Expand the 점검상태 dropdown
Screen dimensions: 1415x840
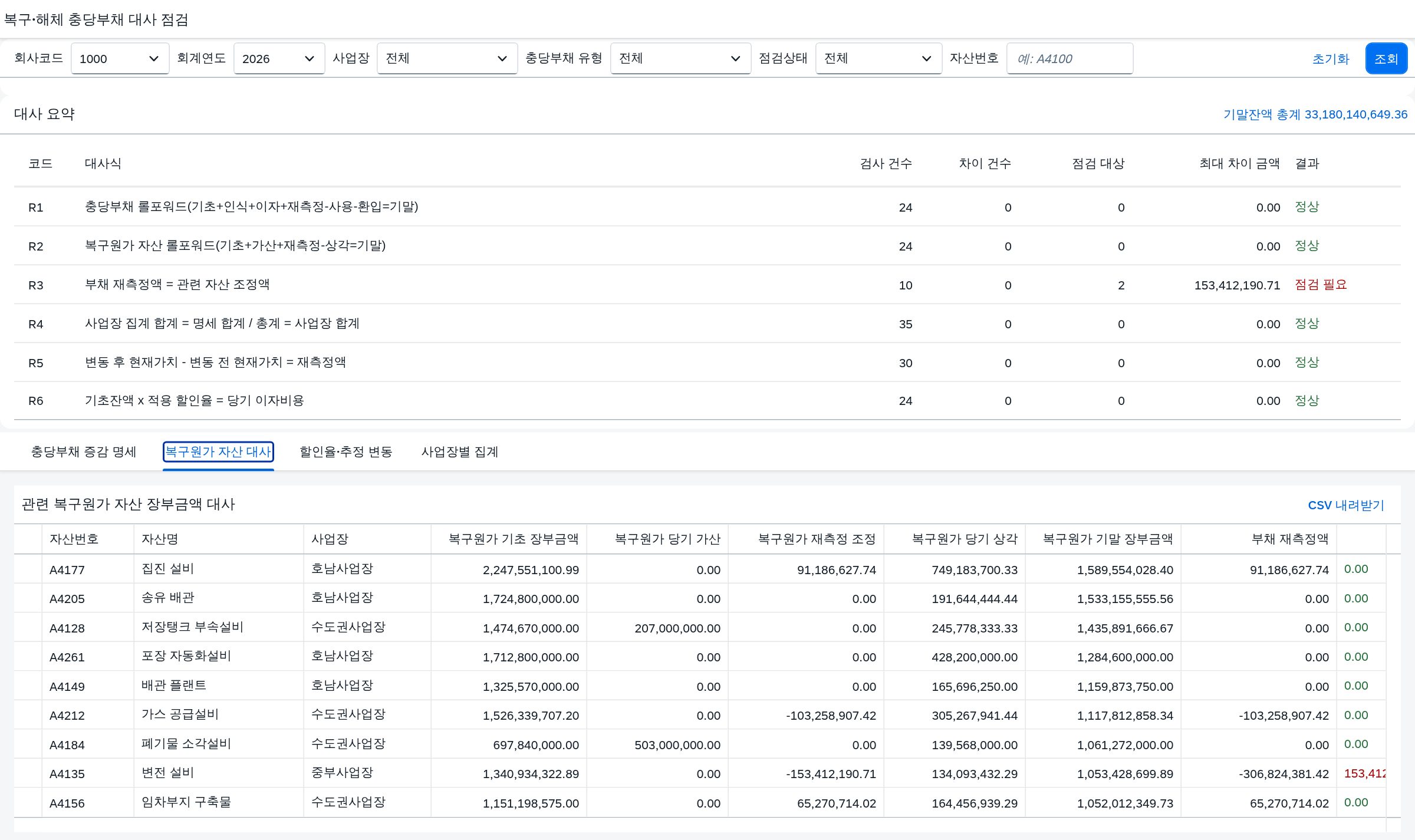[x=878, y=58]
